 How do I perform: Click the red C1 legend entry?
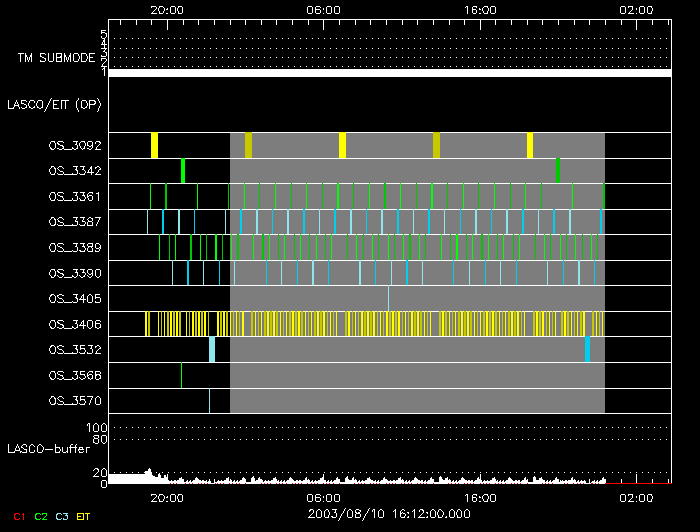pyautogui.click(x=16, y=516)
